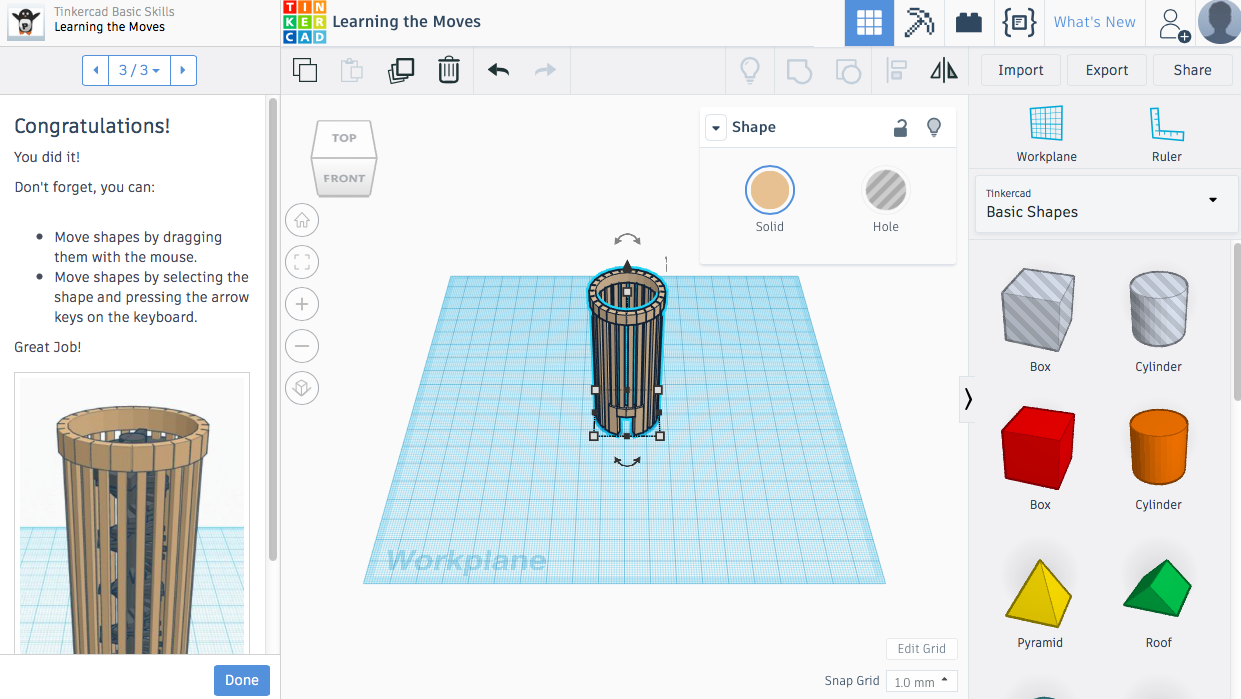Click the Done button

241,680
